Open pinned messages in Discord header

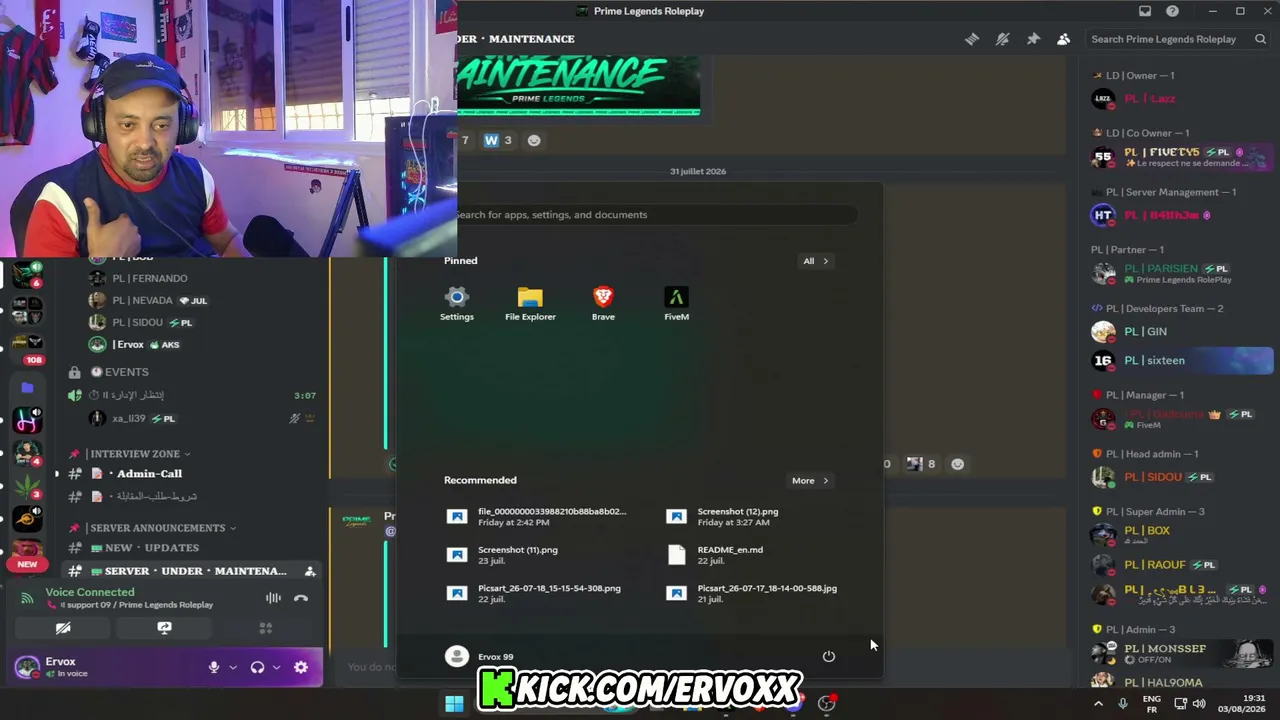(1033, 39)
